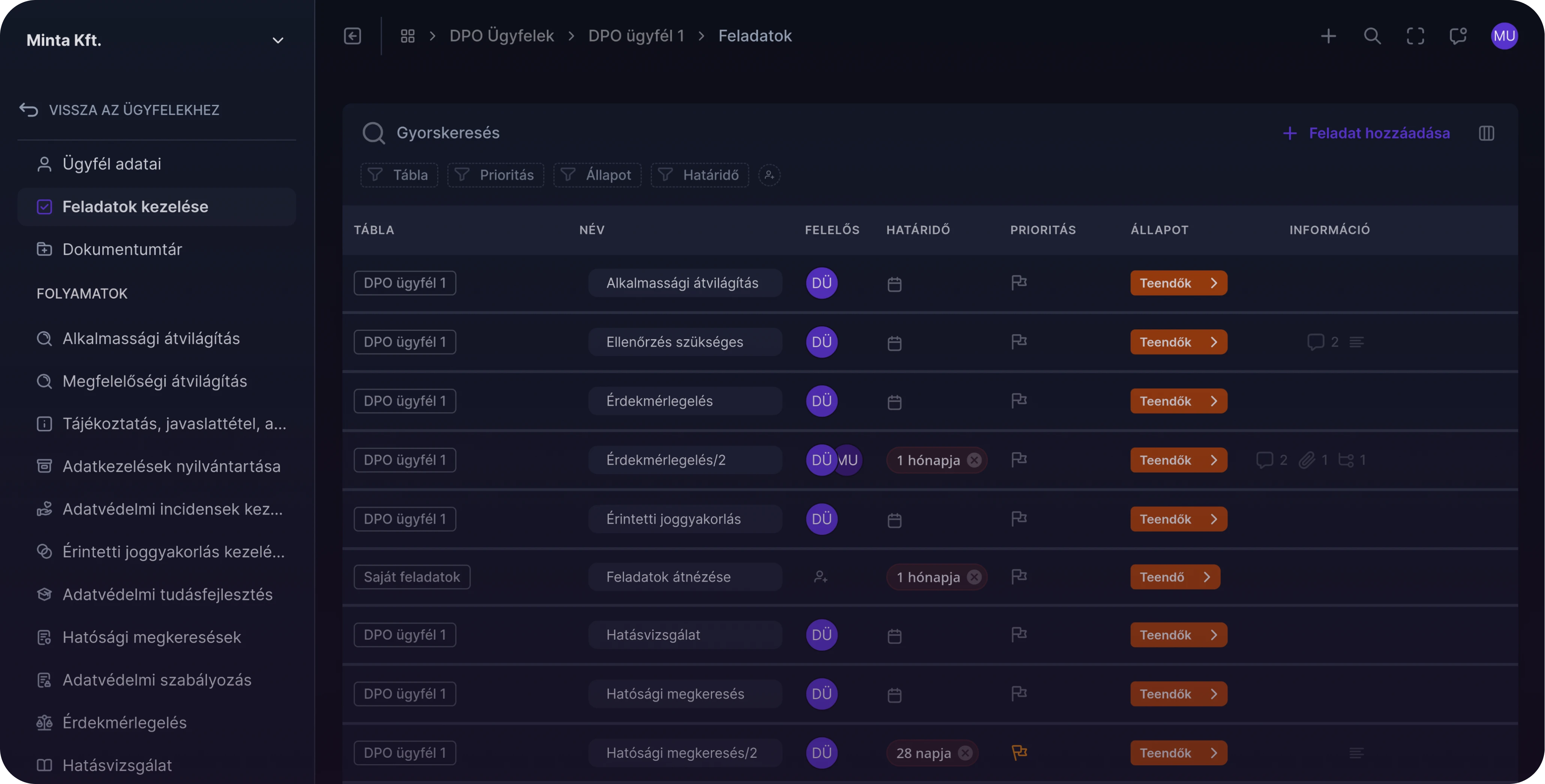
Task: Change Teendő status for Feladatok átnézése
Action: click(x=1175, y=577)
